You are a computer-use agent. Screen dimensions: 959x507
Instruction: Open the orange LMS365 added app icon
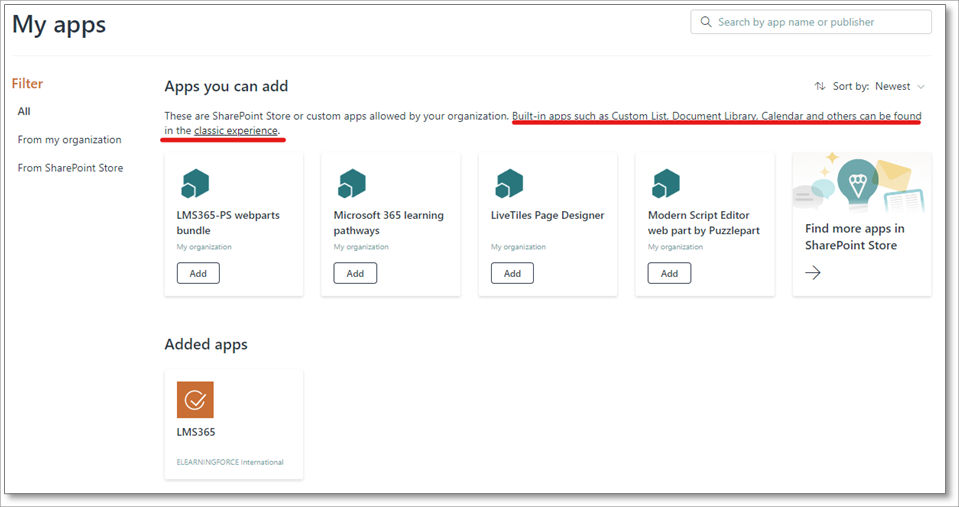[195, 400]
